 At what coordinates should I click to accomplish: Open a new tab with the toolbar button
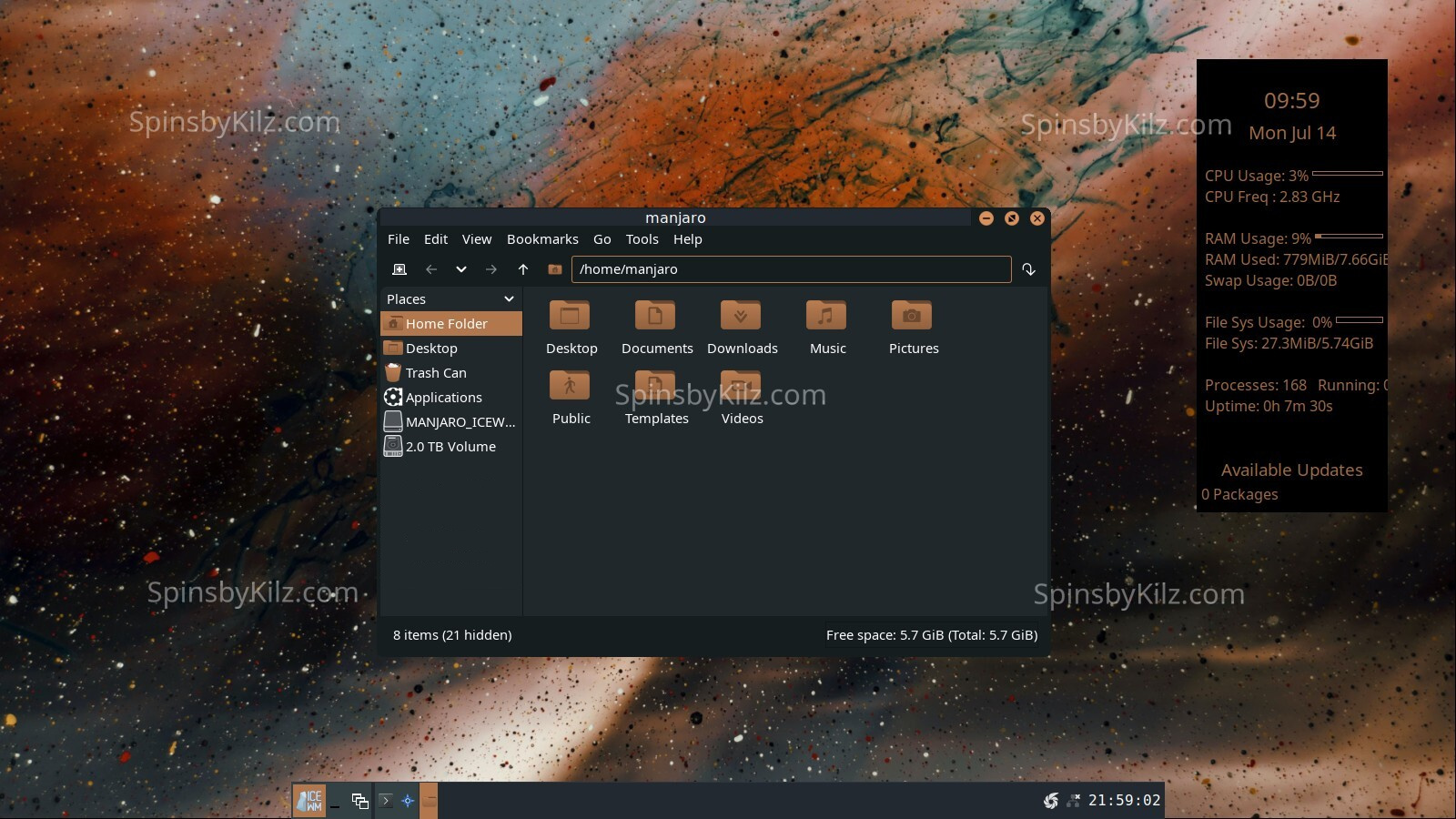399,269
